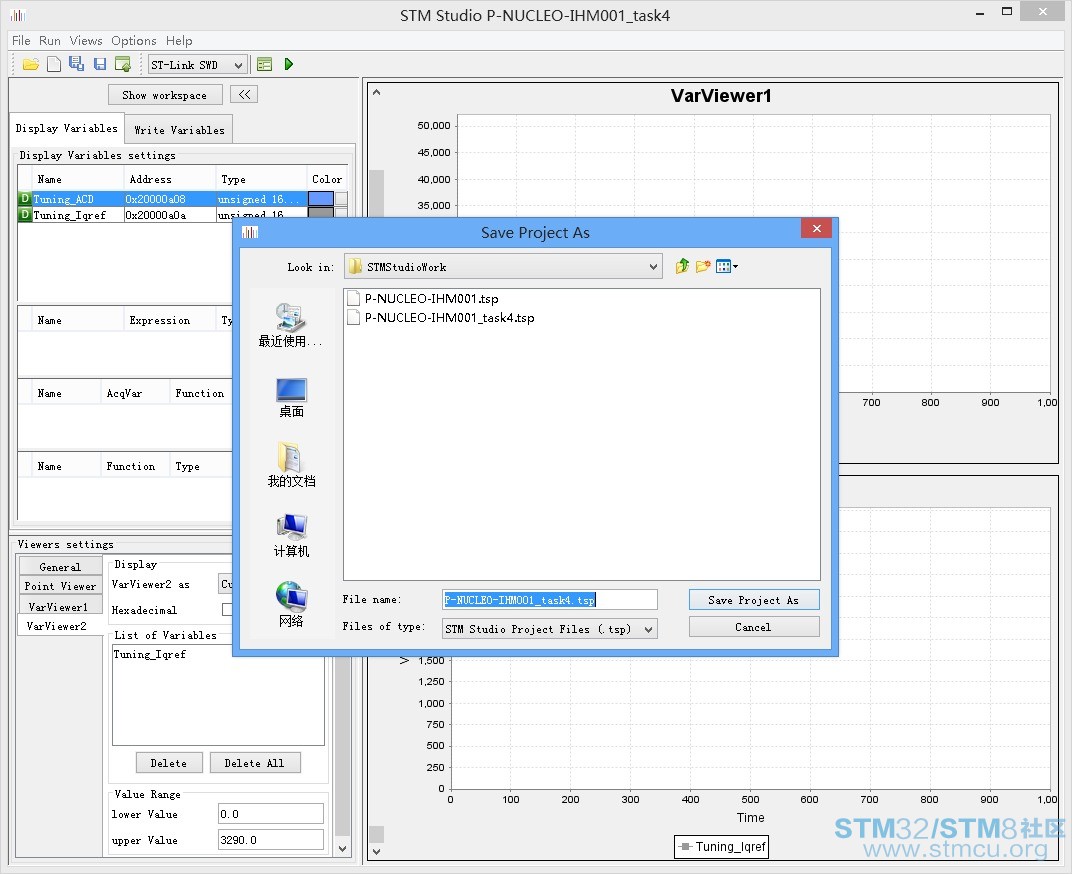Switch to the Write Variables tab
Screen dimensions: 1072x874
179,130
